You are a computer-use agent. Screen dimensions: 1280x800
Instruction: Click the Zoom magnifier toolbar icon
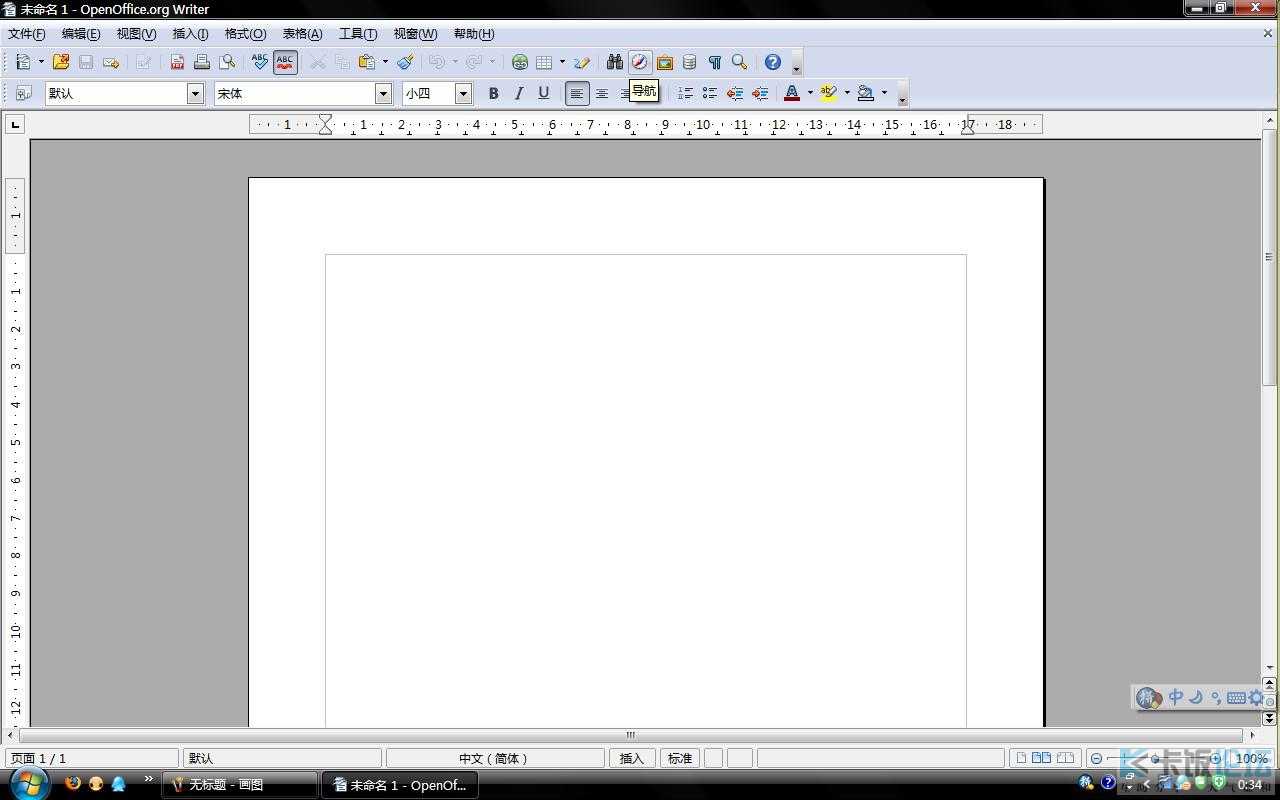(739, 62)
